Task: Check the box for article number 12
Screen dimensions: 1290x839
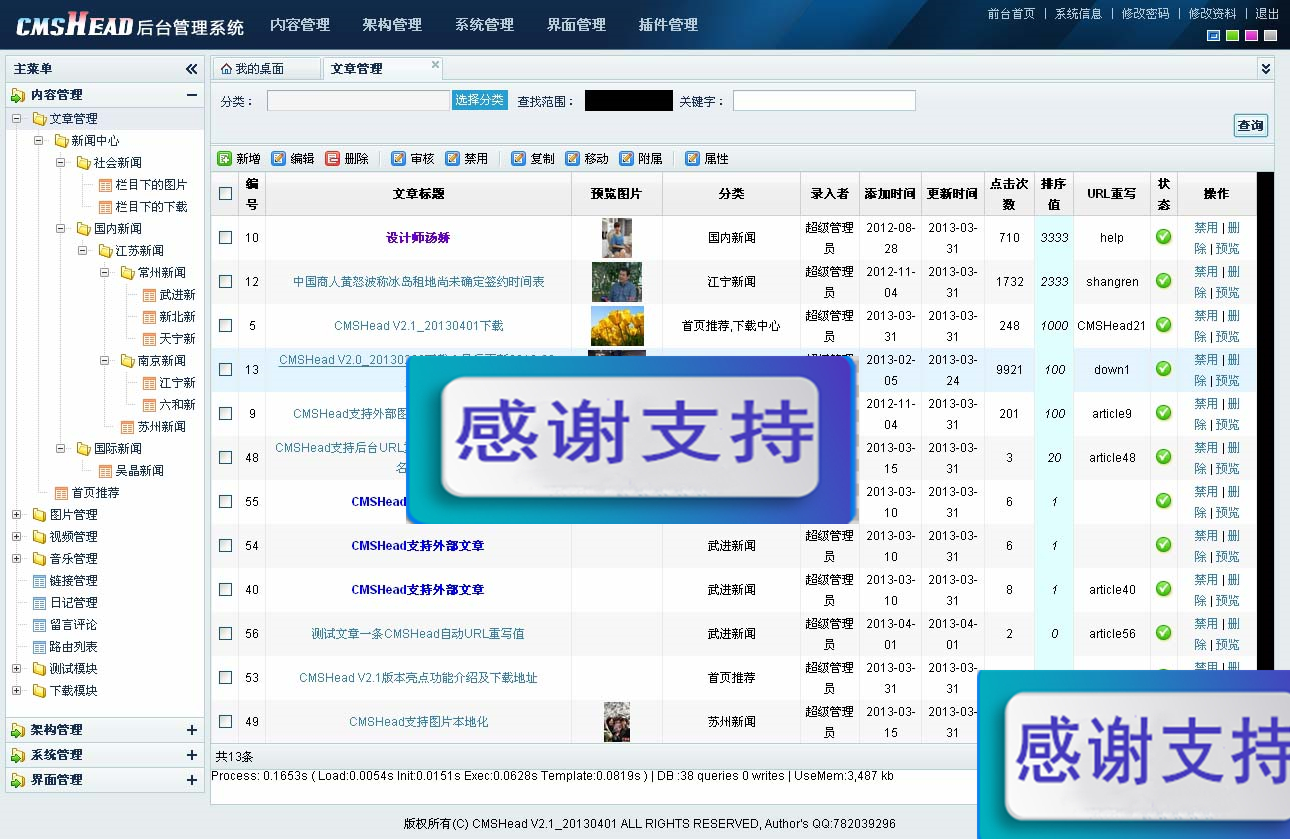Action: coord(226,282)
